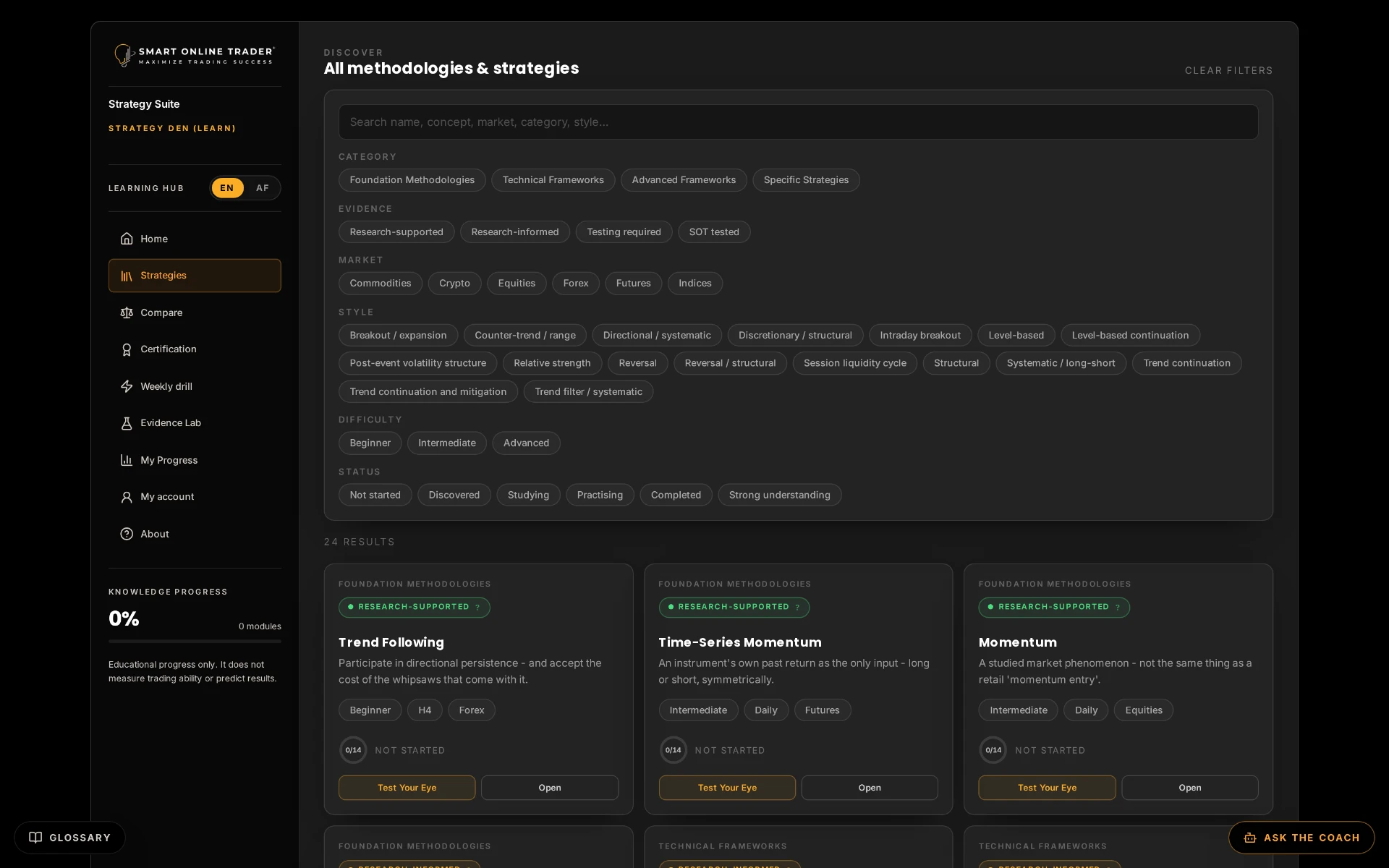
Task: Click the Strategies books icon
Action: [127, 276]
